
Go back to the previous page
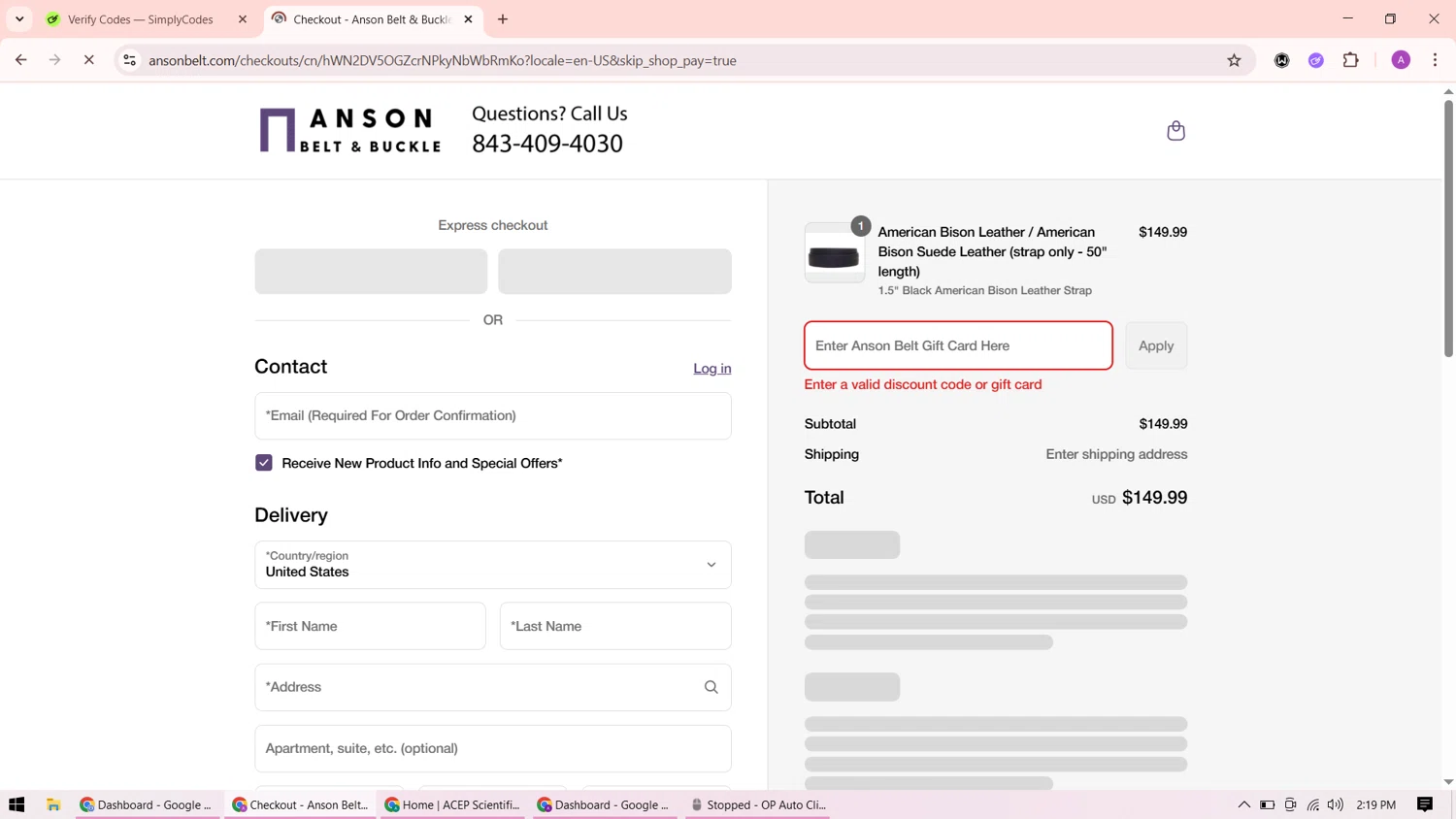point(21,60)
